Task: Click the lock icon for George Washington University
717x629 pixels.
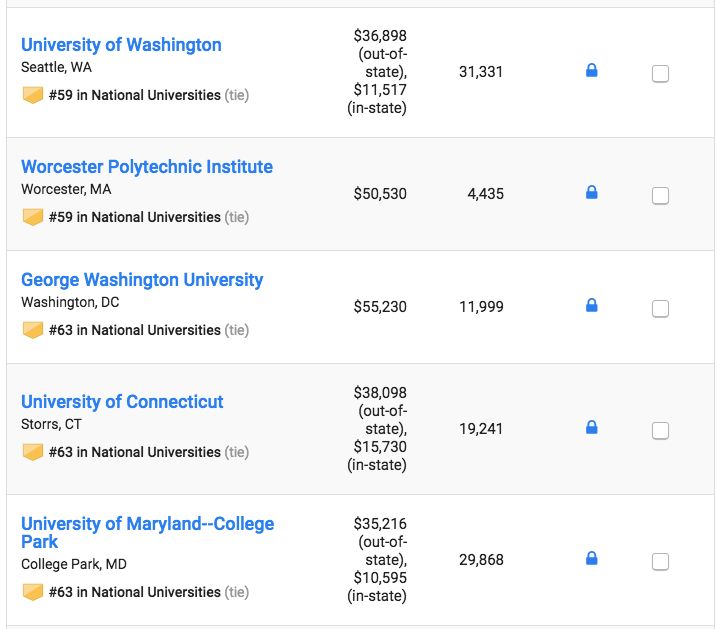Action: tap(591, 306)
